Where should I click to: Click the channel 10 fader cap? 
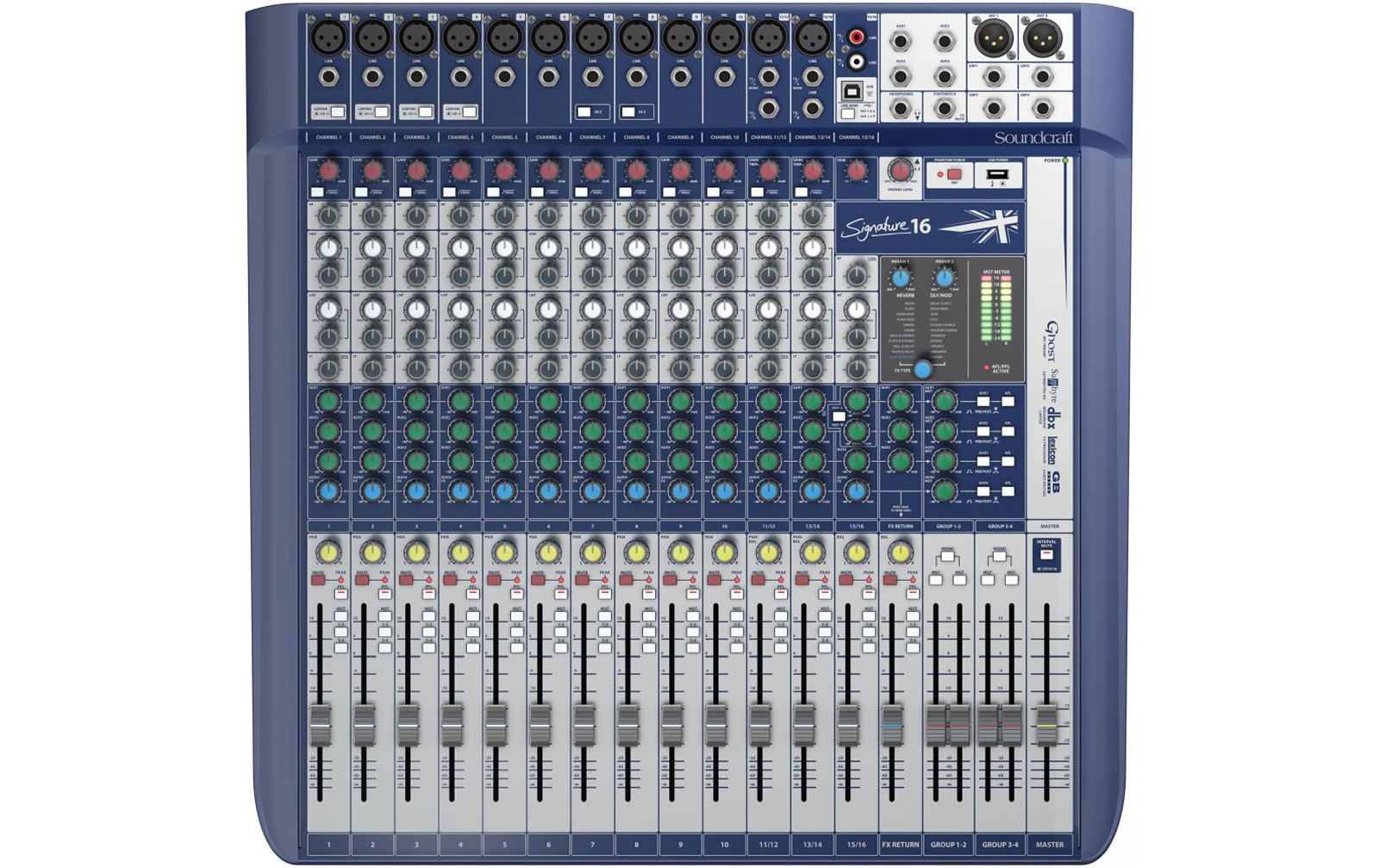click(x=716, y=724)
